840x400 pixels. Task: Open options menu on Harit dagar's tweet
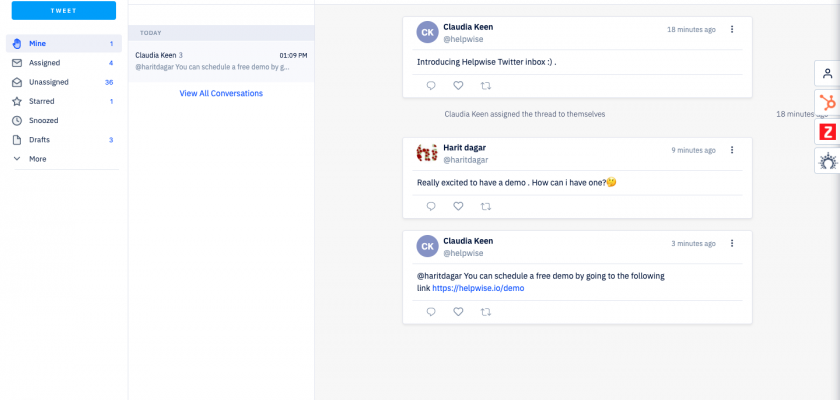pos(732,150)
